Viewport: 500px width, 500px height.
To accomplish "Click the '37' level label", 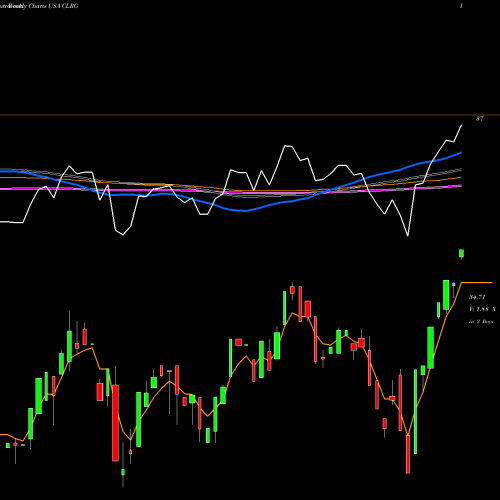I will tap(480, 119).
